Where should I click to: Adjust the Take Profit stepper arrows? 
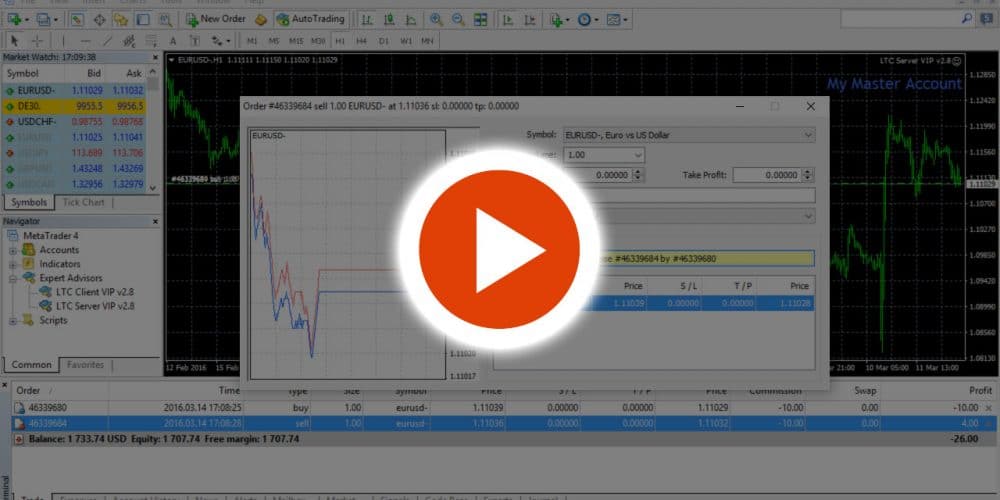coord(808,175)
